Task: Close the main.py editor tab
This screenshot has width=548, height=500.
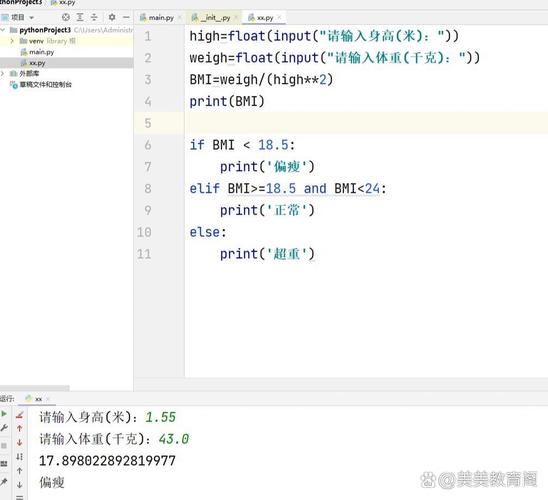Action: (x=180, y=17)
